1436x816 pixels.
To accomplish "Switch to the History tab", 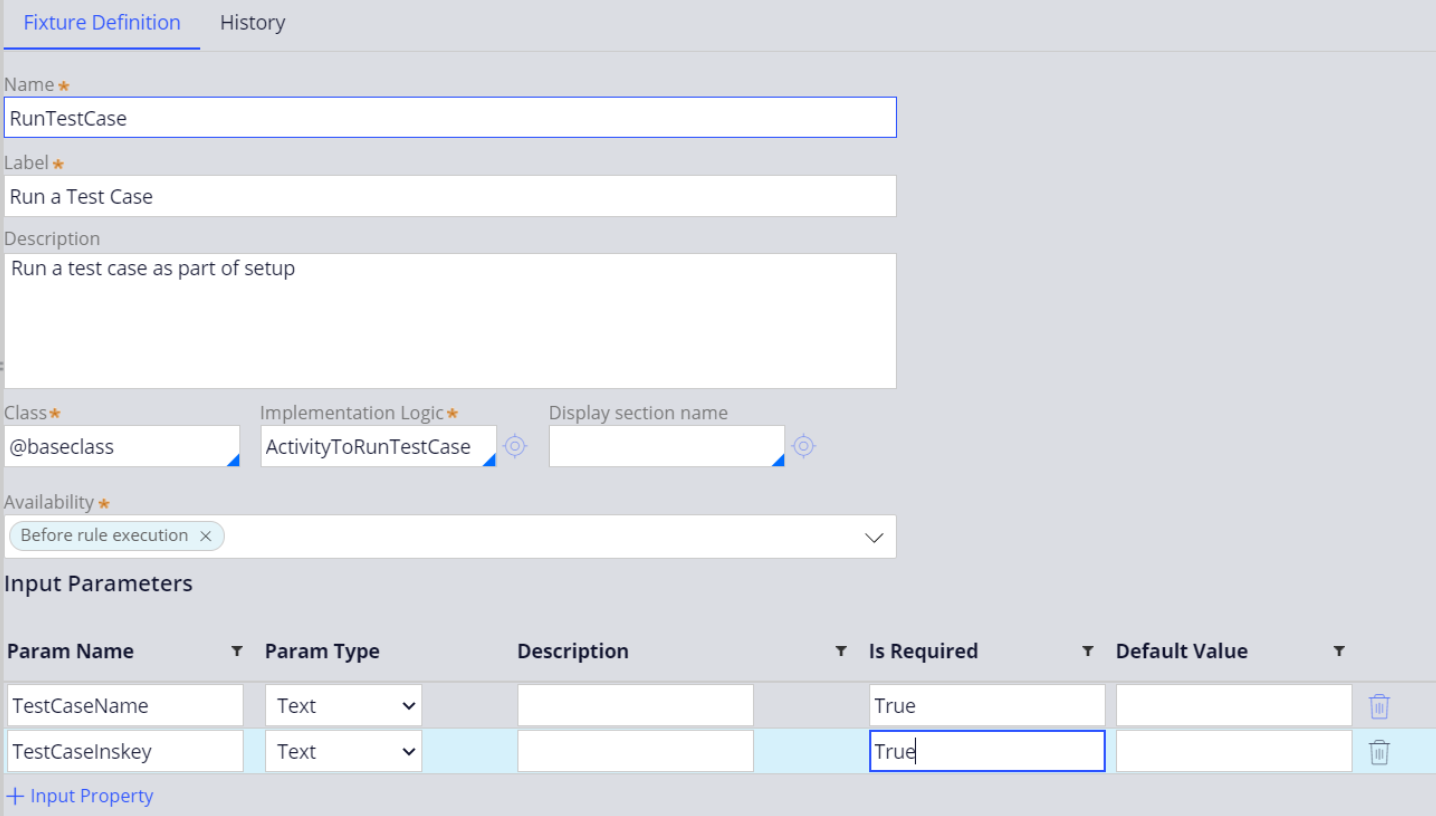I will 252,23.
